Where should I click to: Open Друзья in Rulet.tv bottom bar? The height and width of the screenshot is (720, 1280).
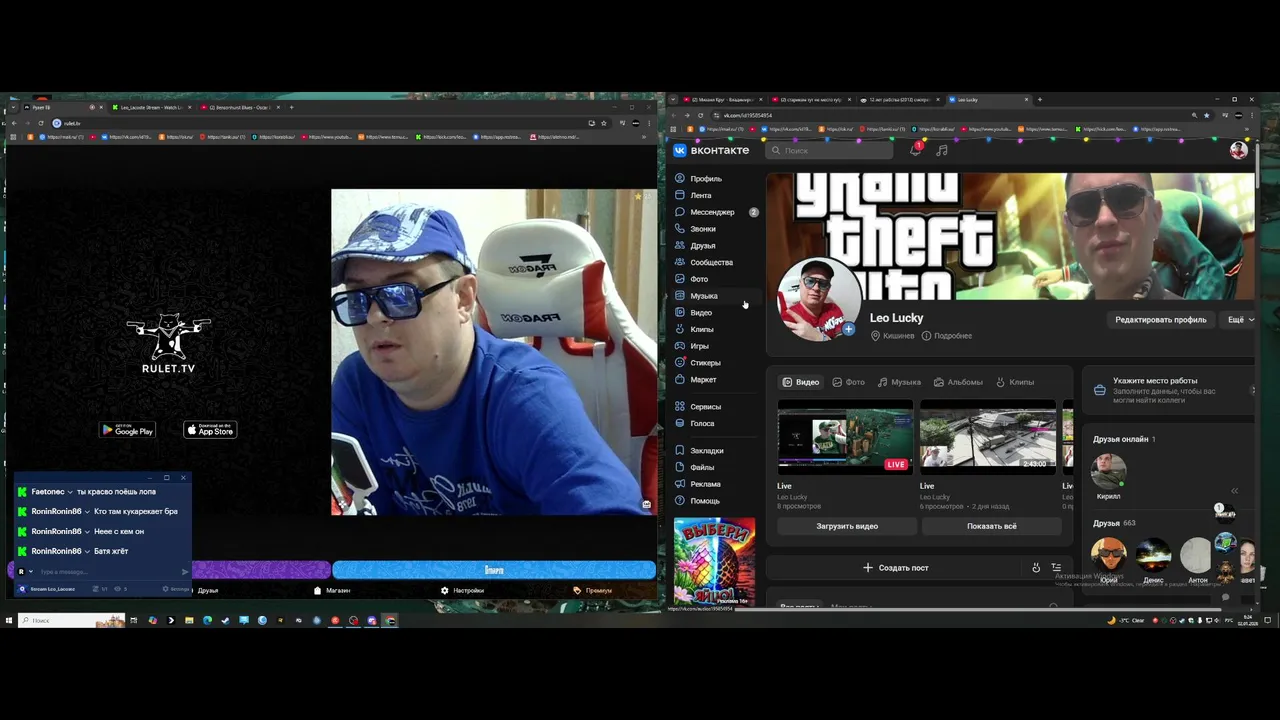(208, 591)
